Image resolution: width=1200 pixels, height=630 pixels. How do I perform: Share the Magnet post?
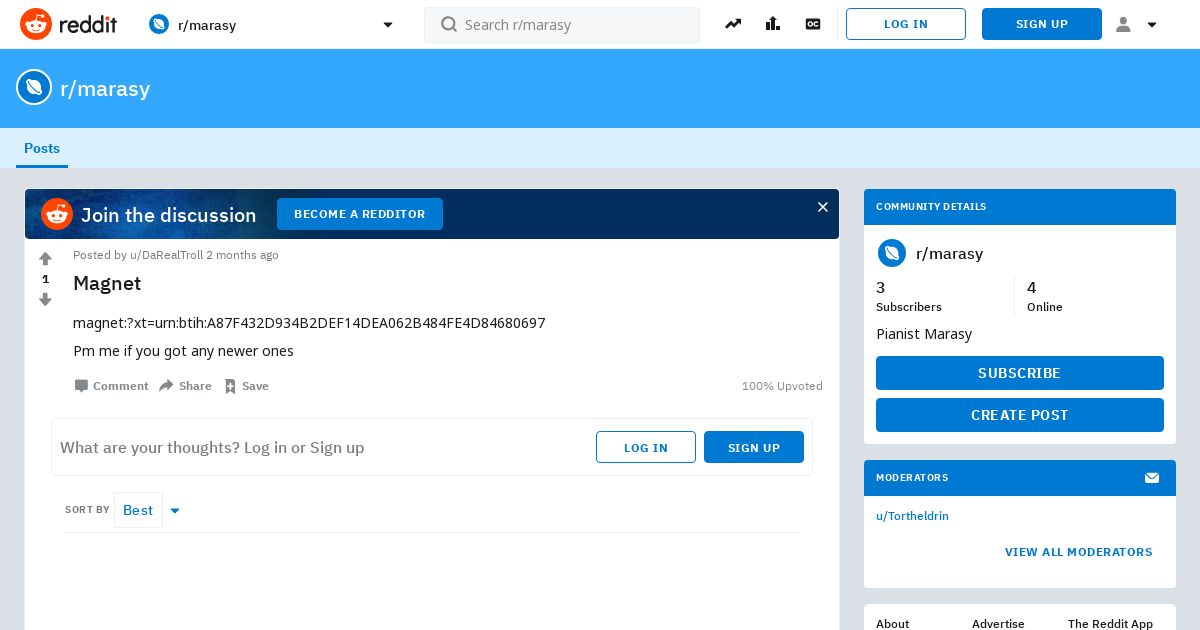coord(185,386)
